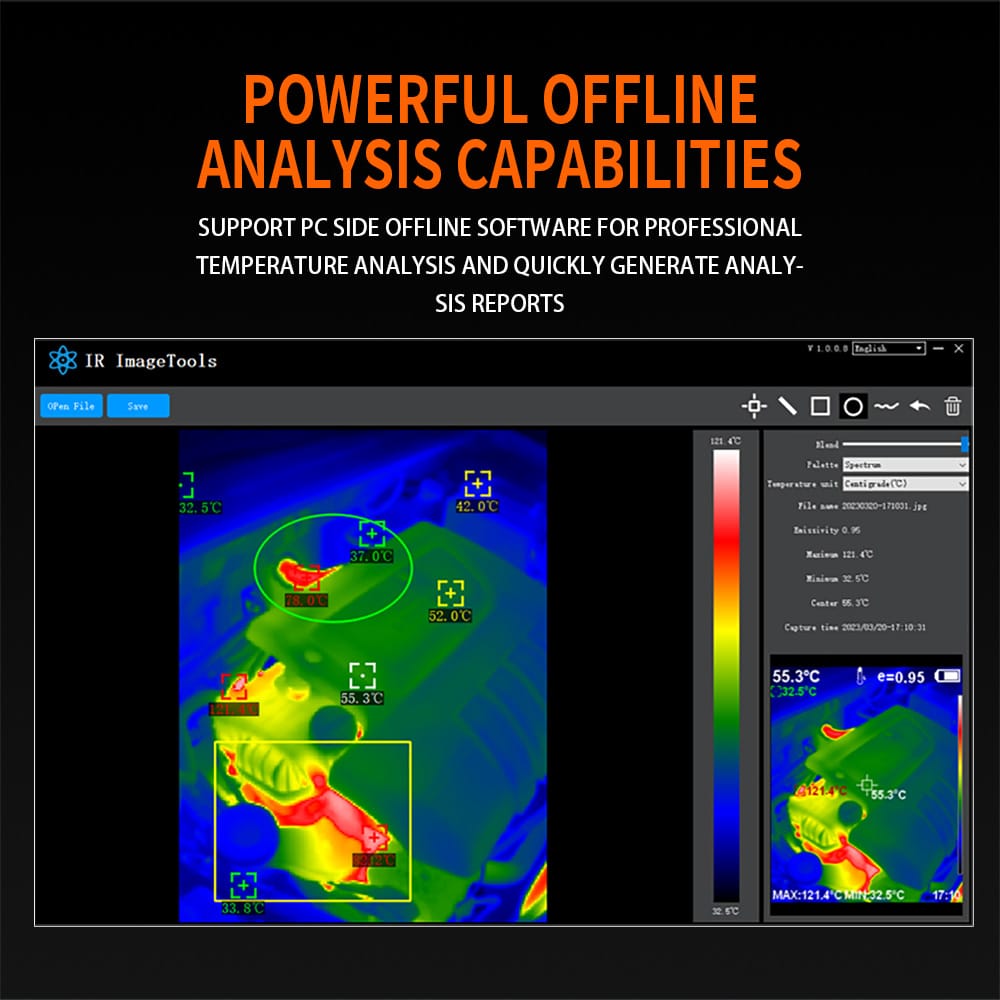Select the spot measurement tool
The width and height of the screenshot is (1000, 1000).
754,406
